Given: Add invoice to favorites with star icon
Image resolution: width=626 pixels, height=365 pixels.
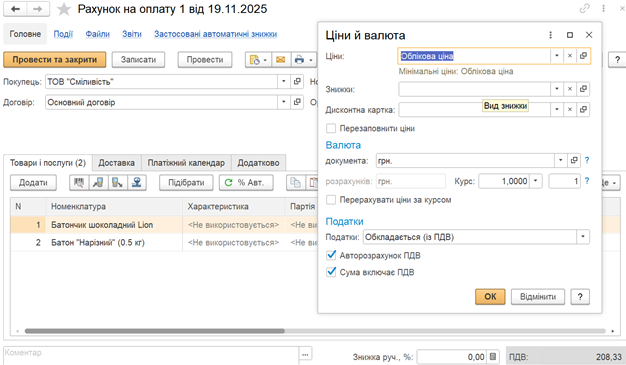Looking at the screenshot, I should coord(64,9).
